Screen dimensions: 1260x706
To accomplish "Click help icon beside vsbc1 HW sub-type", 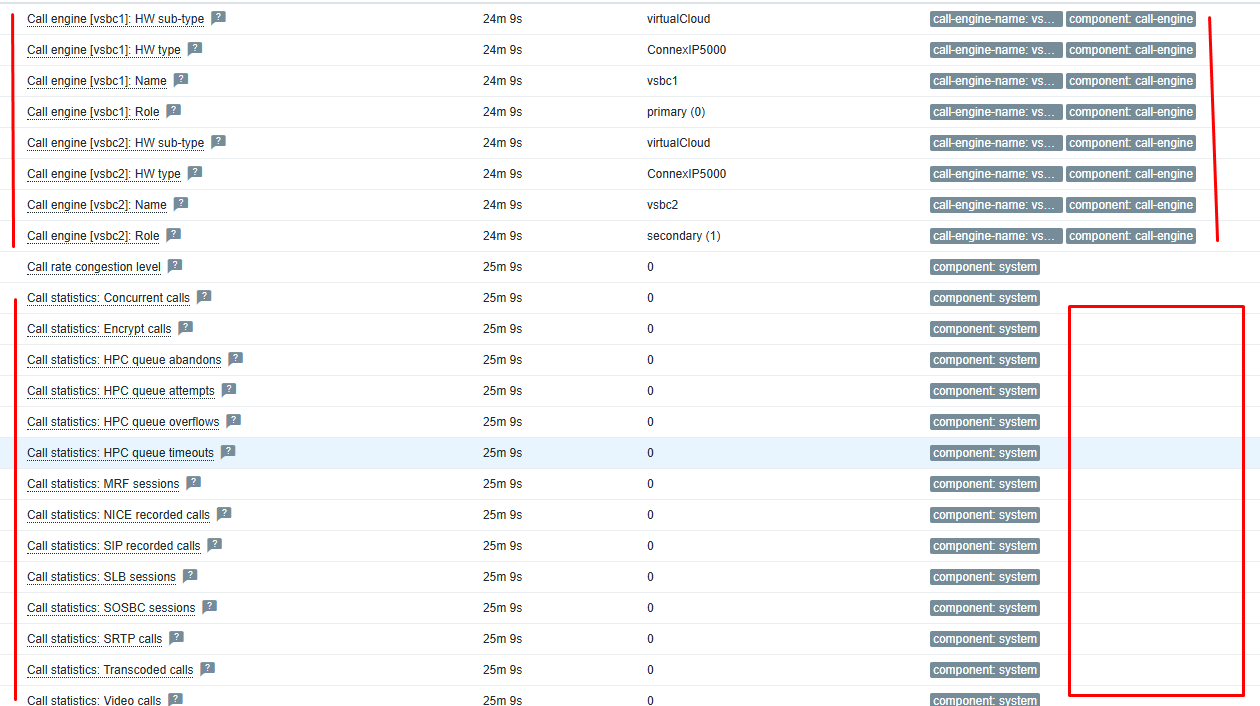I will pyautogui.click(x=218, y=18).
